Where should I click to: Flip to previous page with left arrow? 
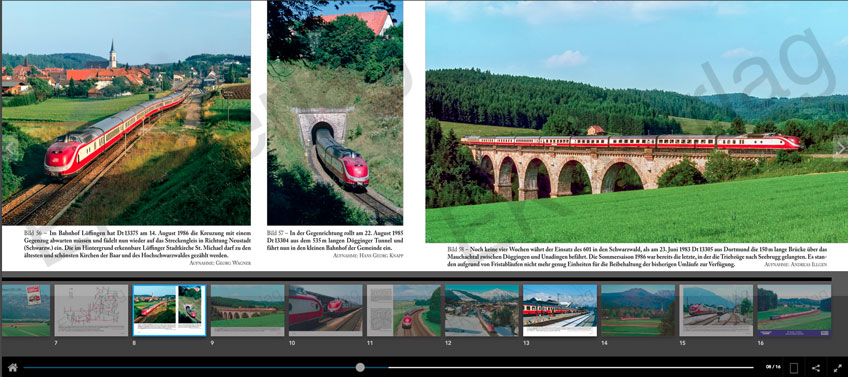point(9,147)
